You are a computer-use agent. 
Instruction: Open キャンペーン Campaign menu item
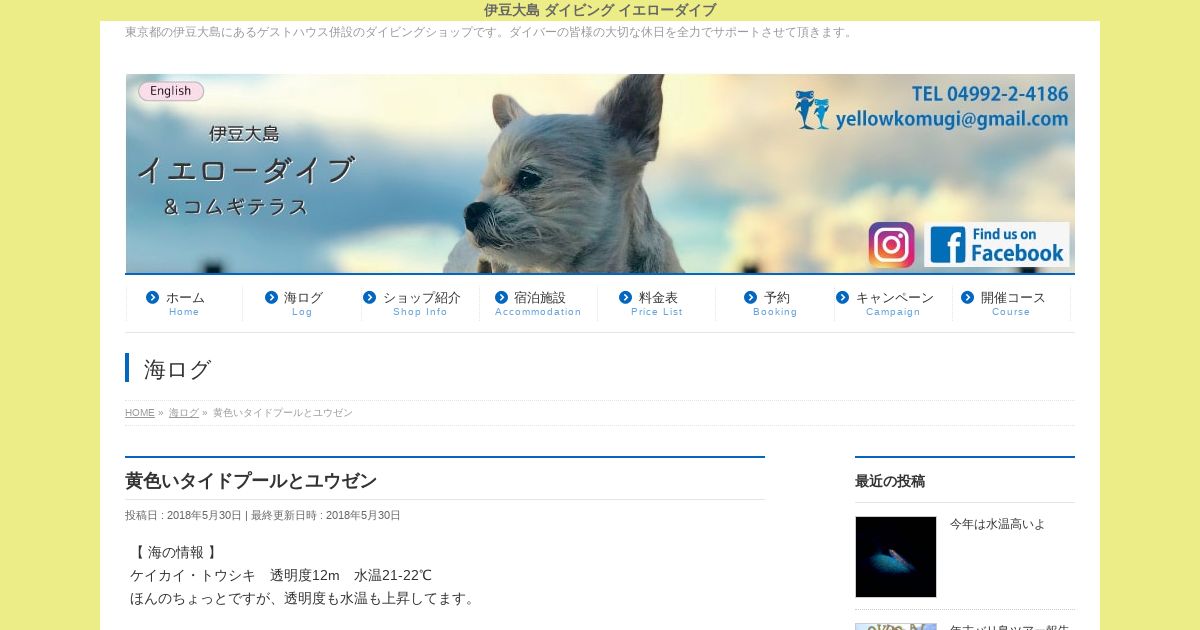(893, 304)
